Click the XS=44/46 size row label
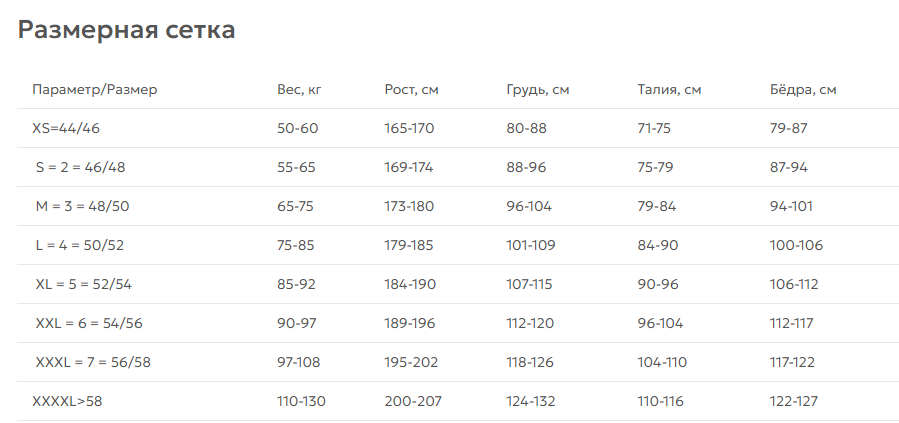The height and width of the screenshot is (423, 899). [66, 128]
